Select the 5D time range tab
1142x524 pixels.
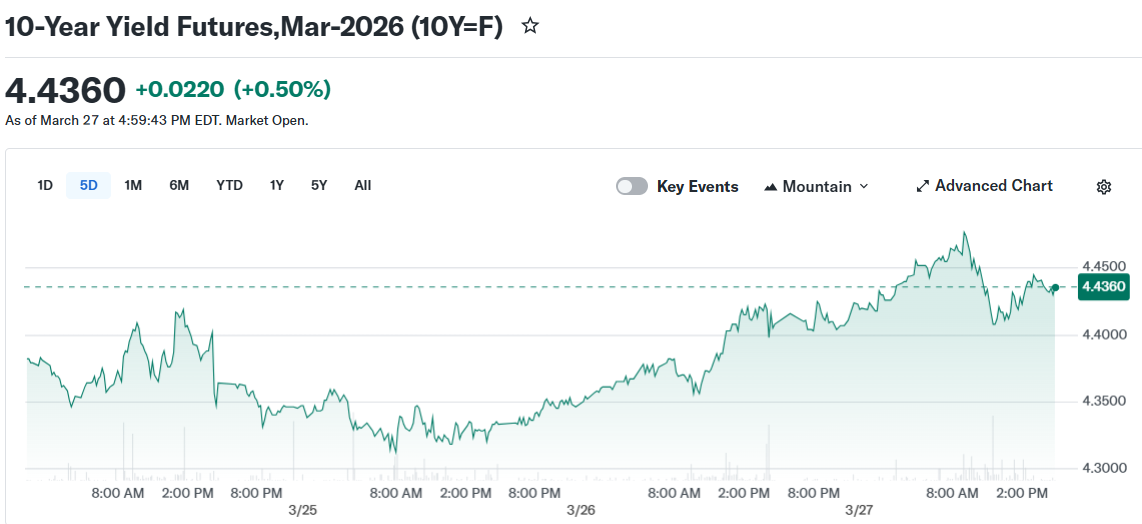[x=88, y=185]
